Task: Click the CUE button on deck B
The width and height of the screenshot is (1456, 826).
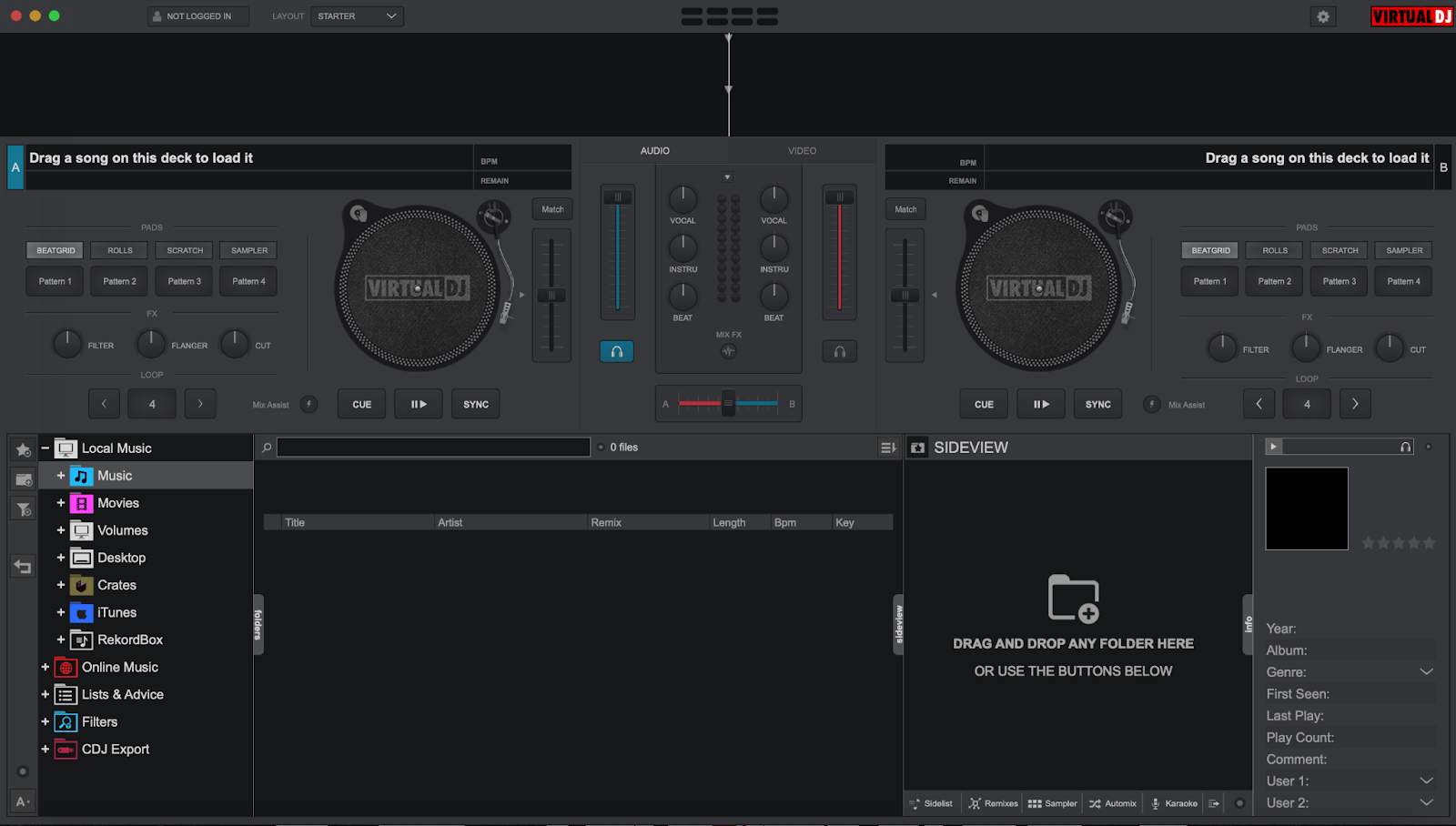Action: point(984,405)
